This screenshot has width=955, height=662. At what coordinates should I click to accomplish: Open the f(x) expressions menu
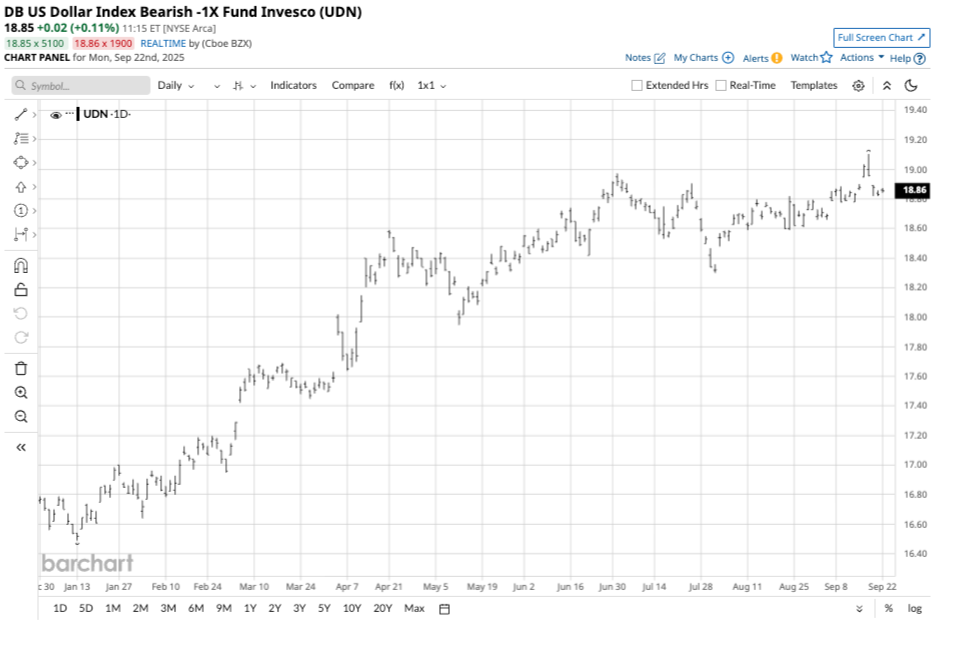click(396, 86)
